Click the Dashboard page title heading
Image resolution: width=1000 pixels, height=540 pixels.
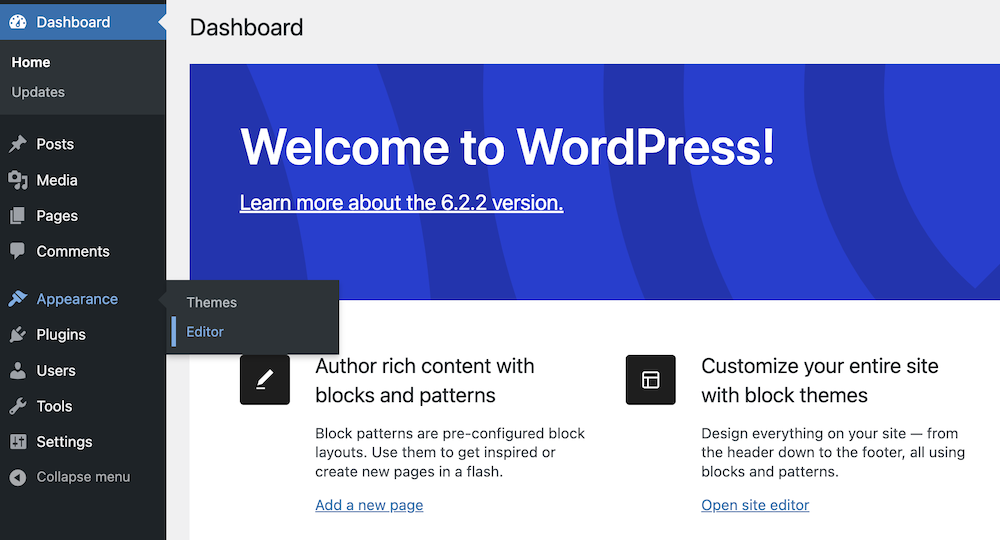(246, 27)
